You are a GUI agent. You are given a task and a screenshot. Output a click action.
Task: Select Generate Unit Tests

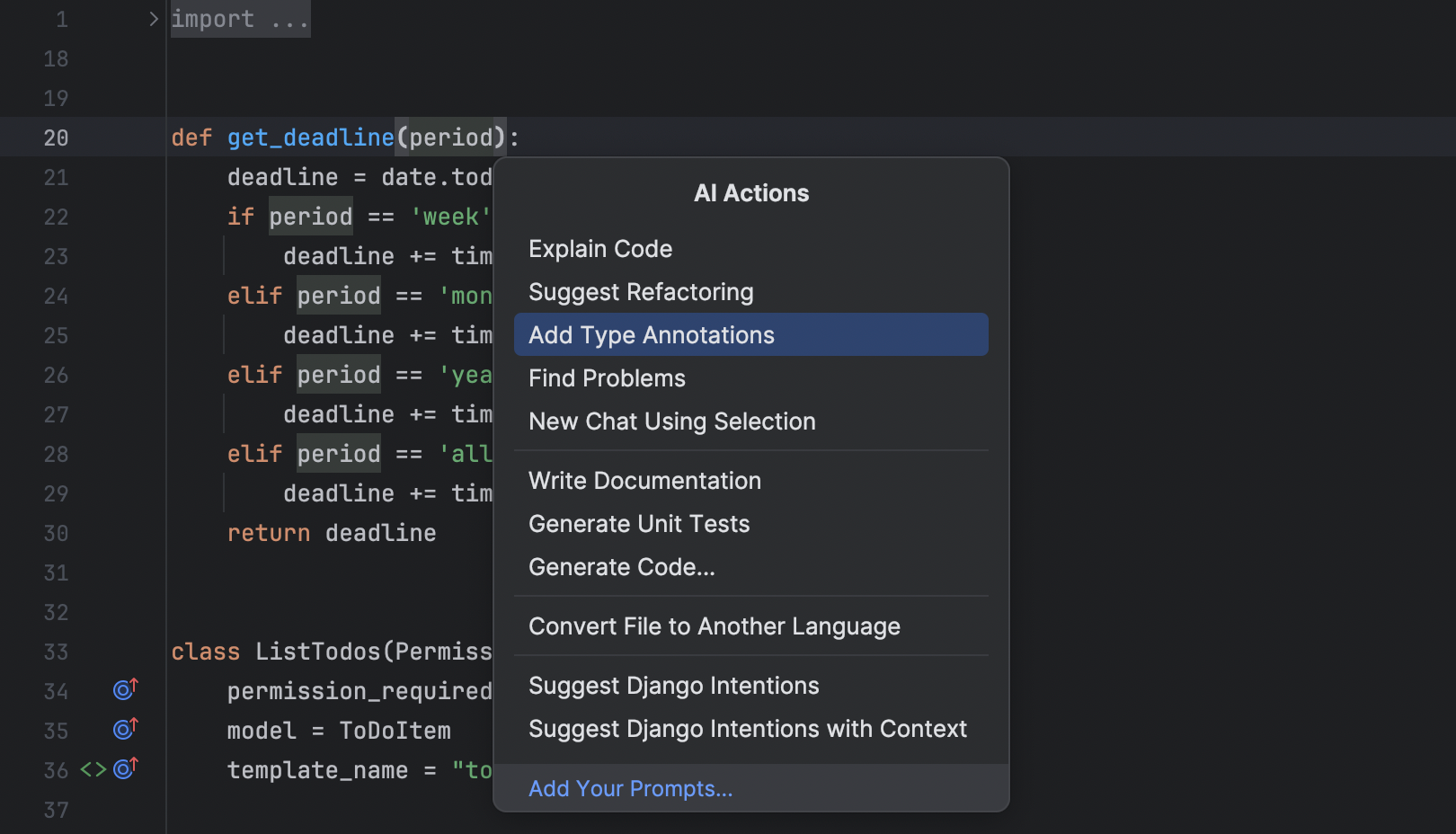tap(638, 524)
